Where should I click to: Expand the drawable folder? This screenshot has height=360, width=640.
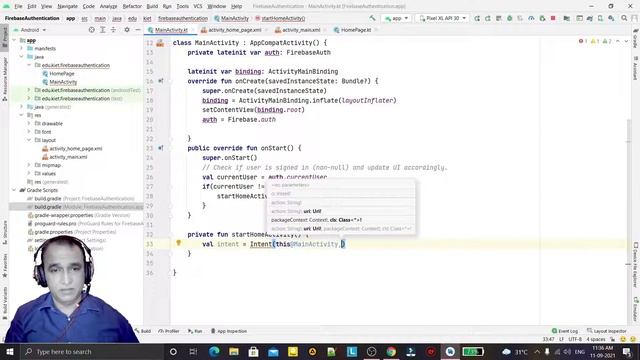coord(29,123)
